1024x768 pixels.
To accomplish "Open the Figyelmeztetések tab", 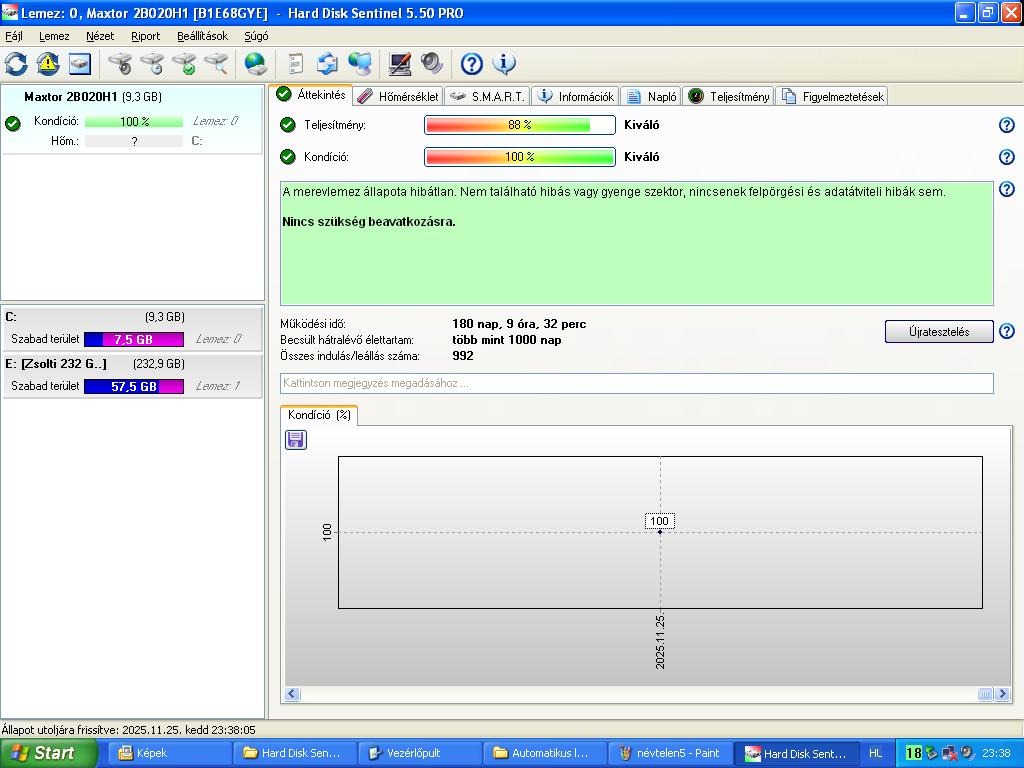I will point(832,97).
